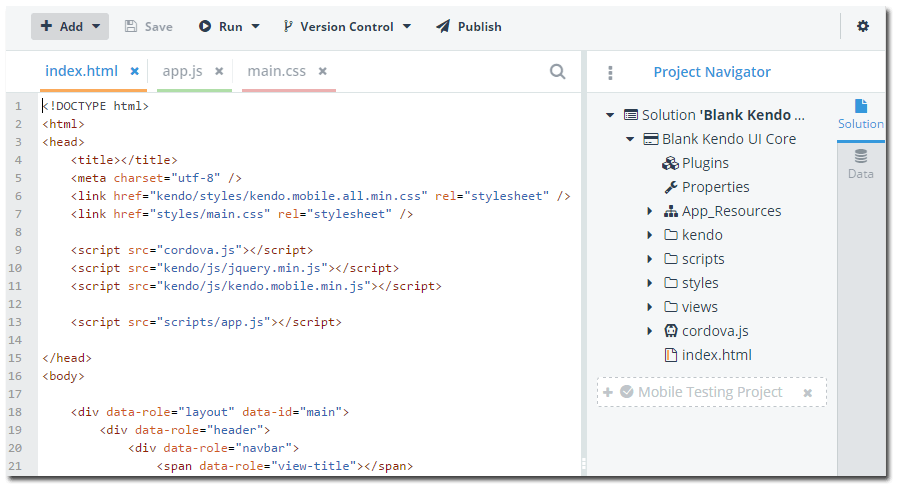This screenshot has width=909, height=499.
Task: Switch to the index.html tab
Action: click(x=81, y=71)
